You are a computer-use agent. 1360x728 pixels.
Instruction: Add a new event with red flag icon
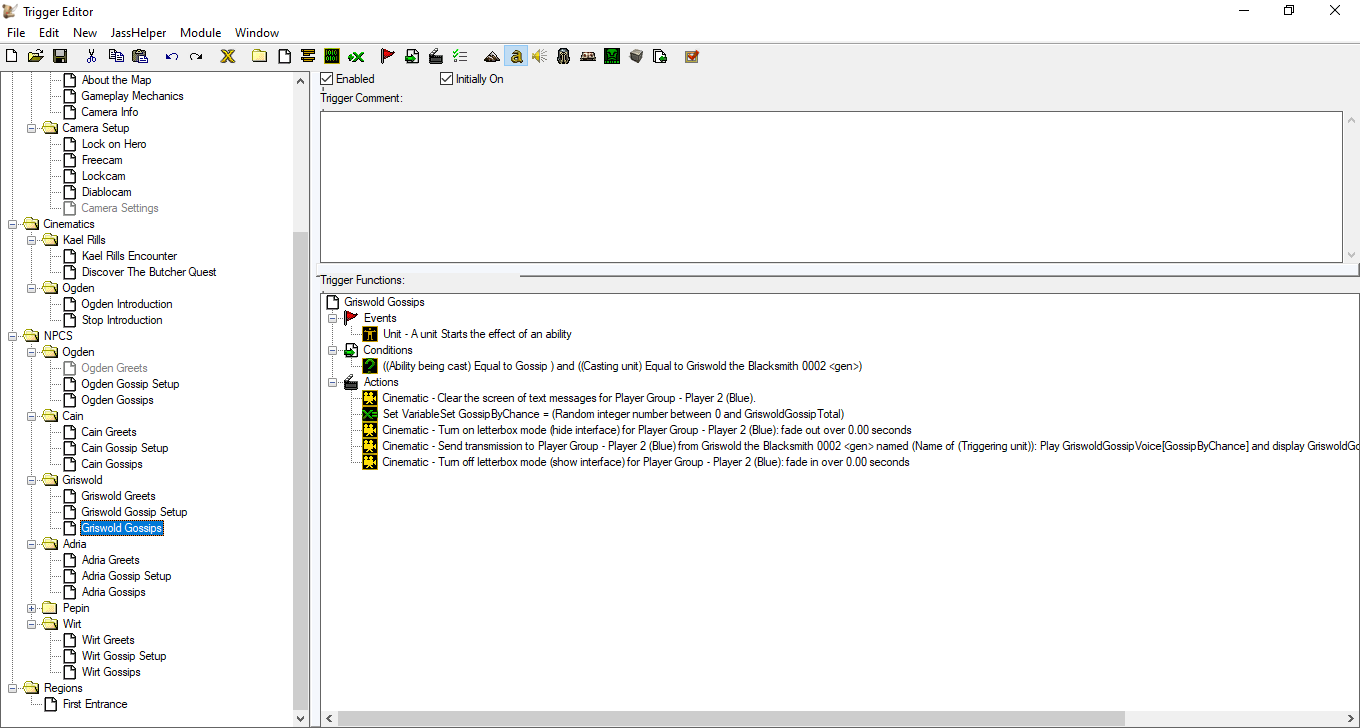(x=388, y=56)
